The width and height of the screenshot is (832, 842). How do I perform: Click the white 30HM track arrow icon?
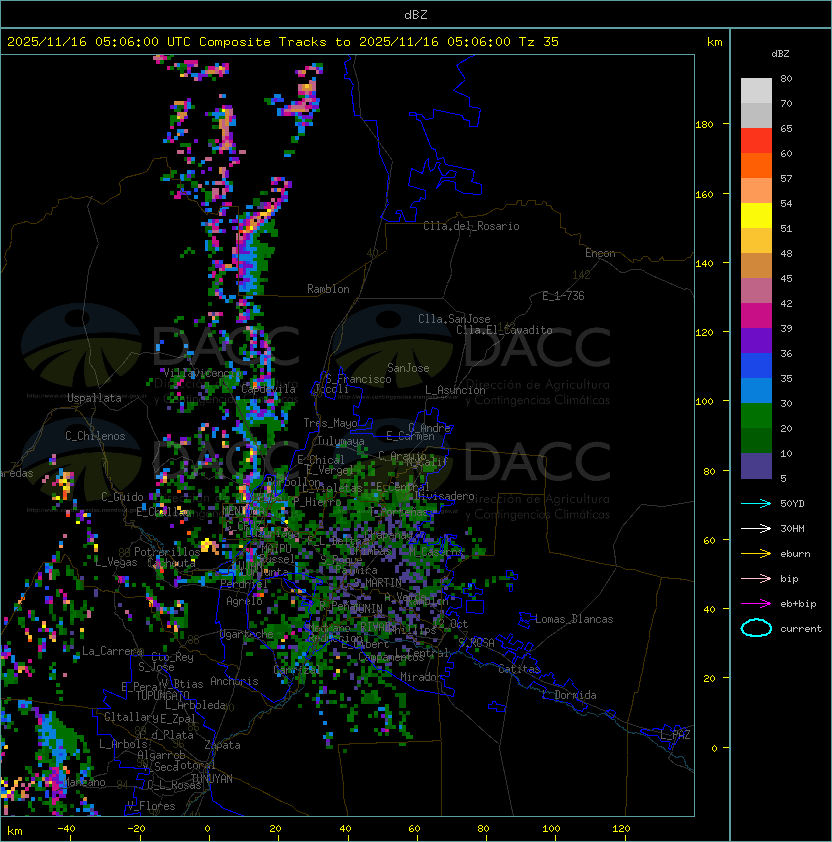coord(756,528)
